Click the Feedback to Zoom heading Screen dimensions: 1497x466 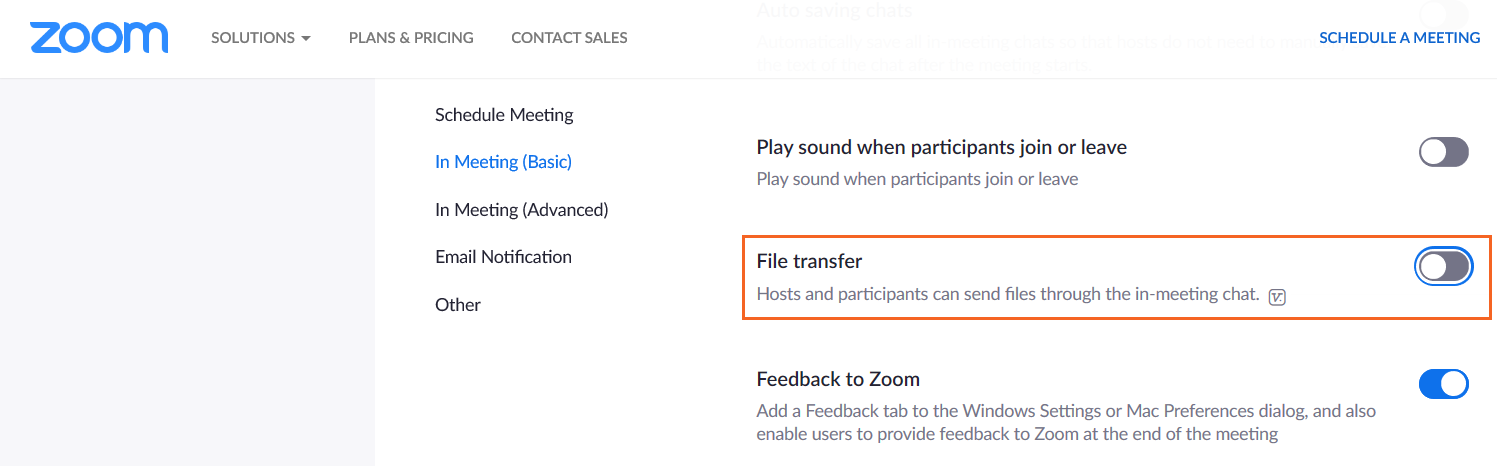coord(838,380)
